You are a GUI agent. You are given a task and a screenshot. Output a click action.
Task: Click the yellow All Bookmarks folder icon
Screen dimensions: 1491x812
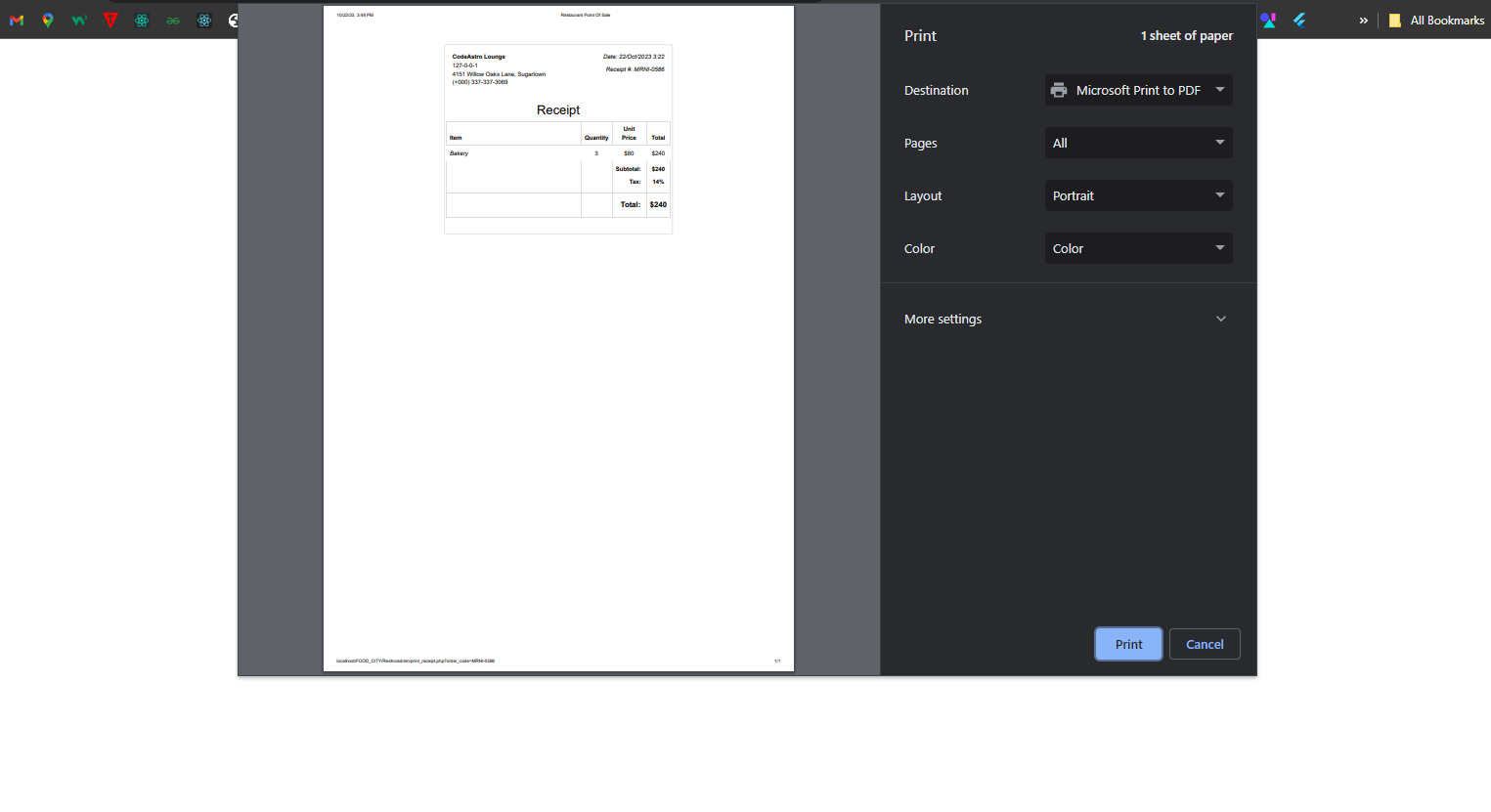pyautogui.click(x=1395, y=20)
